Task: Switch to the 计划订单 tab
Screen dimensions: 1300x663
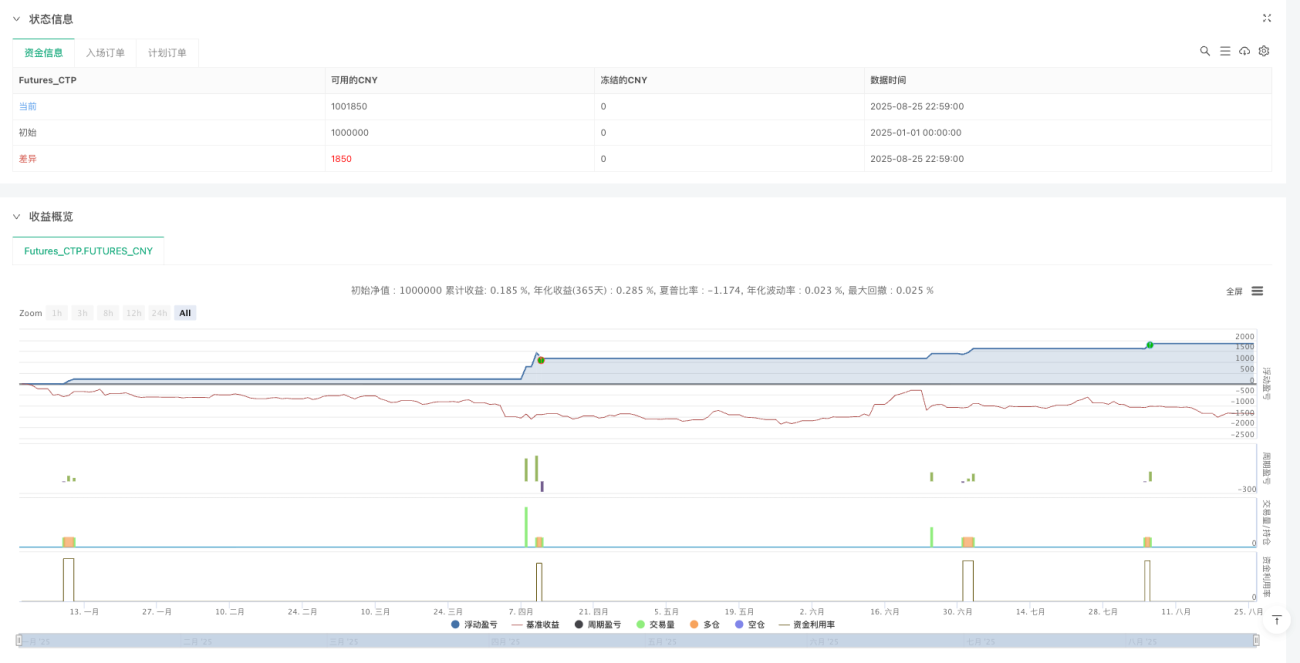Action: tap(167, 53)
